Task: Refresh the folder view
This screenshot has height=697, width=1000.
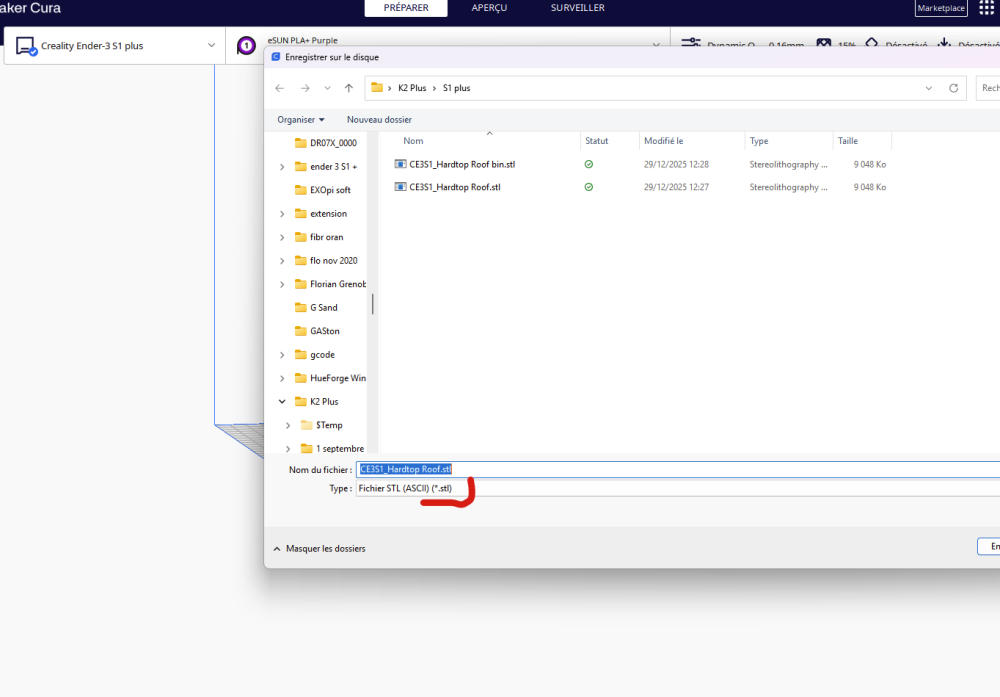Action: (x=953, y=88)
